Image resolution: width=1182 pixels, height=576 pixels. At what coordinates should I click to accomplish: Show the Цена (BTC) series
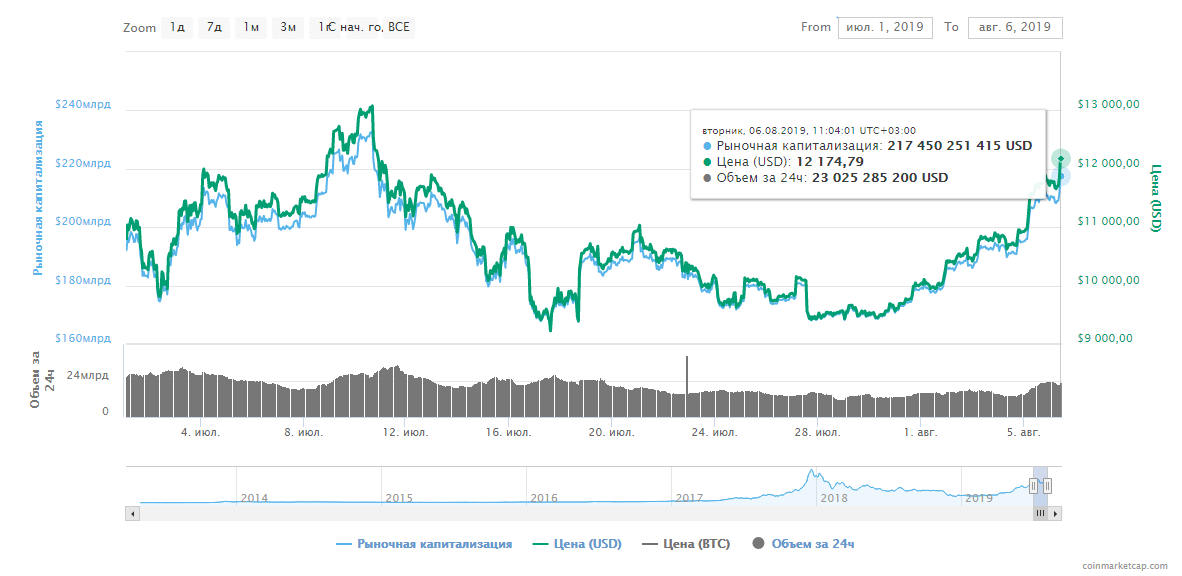(686, 544)
